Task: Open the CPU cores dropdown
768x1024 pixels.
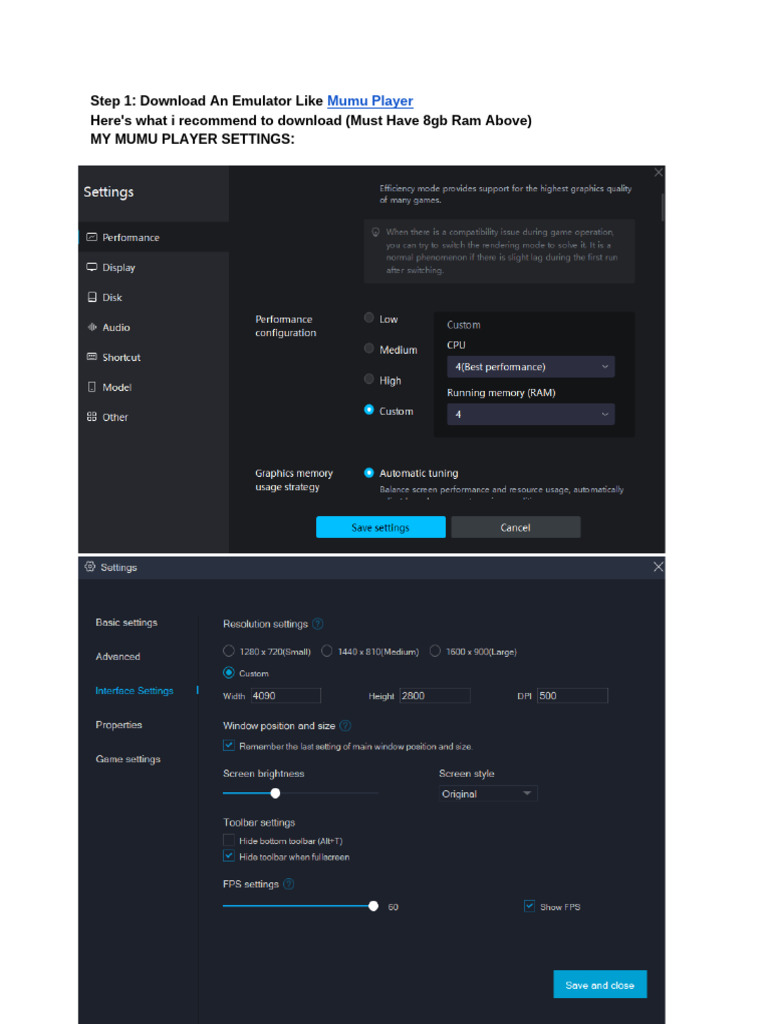Action: [x=531, y=367]
